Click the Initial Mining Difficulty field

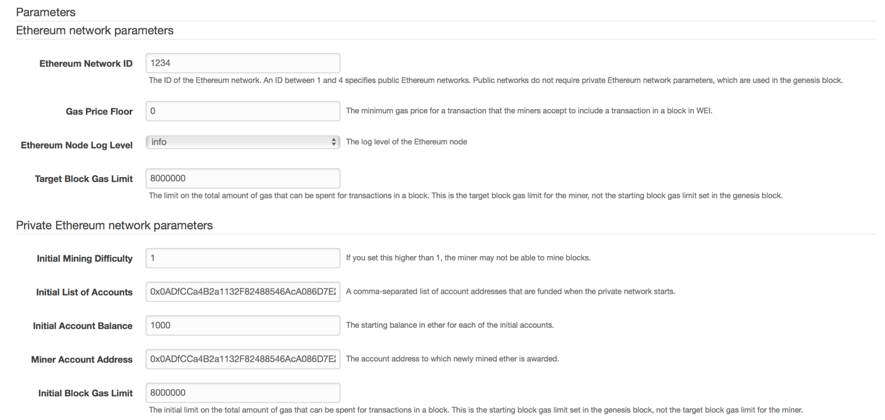[243, 258]
